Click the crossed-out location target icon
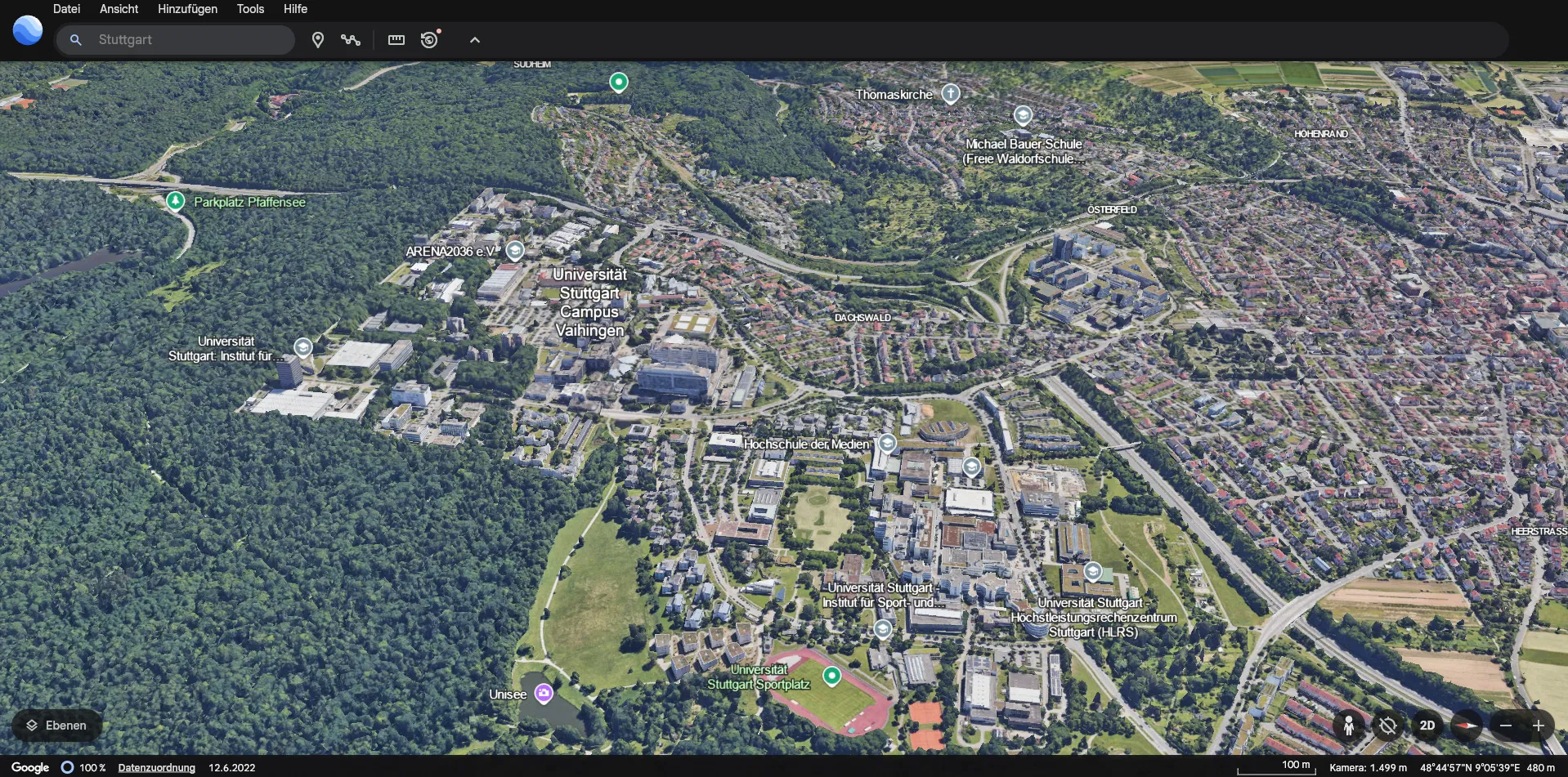Screen dimensions: 1568x777 point(1388,726)
